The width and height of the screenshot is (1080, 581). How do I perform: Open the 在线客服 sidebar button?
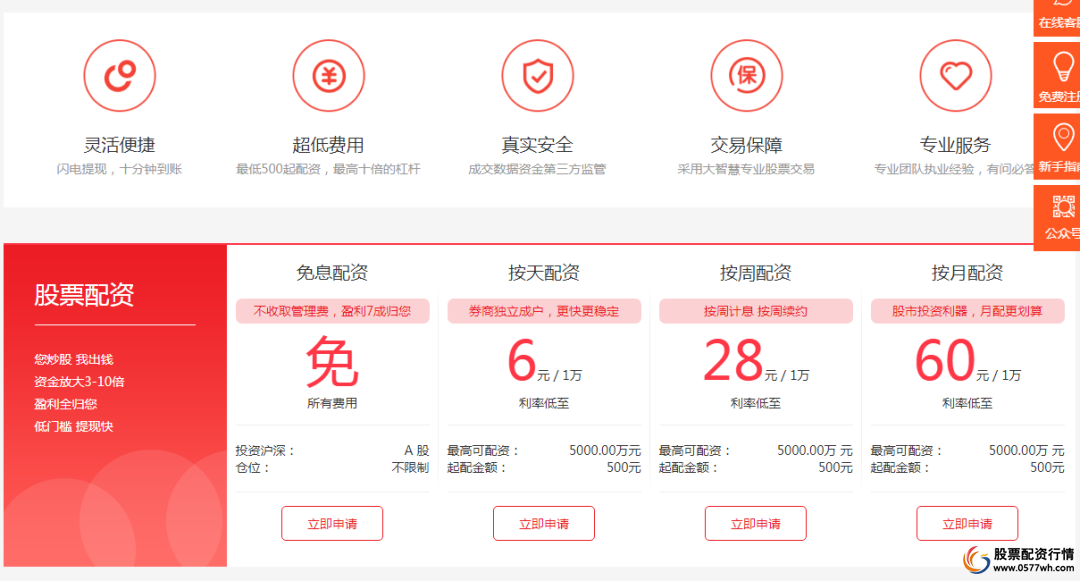[1057, 17]
